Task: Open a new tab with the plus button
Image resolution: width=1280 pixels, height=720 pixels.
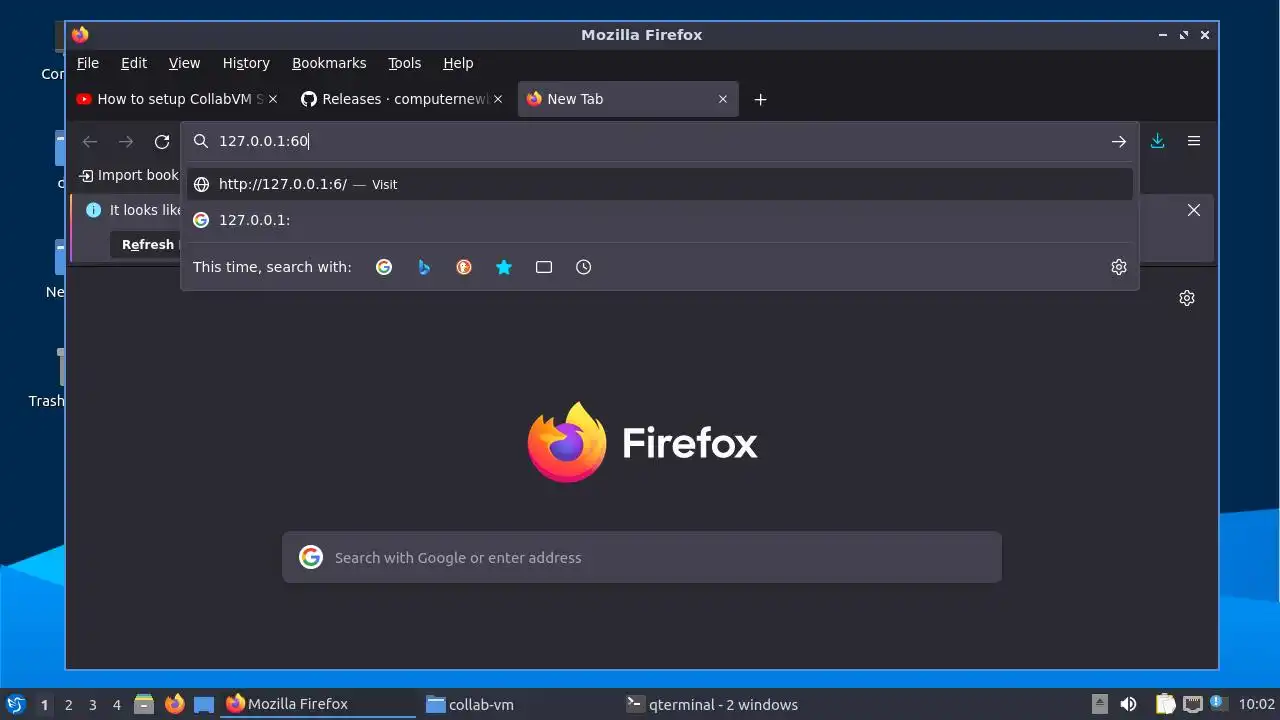Action: point(760,99)
